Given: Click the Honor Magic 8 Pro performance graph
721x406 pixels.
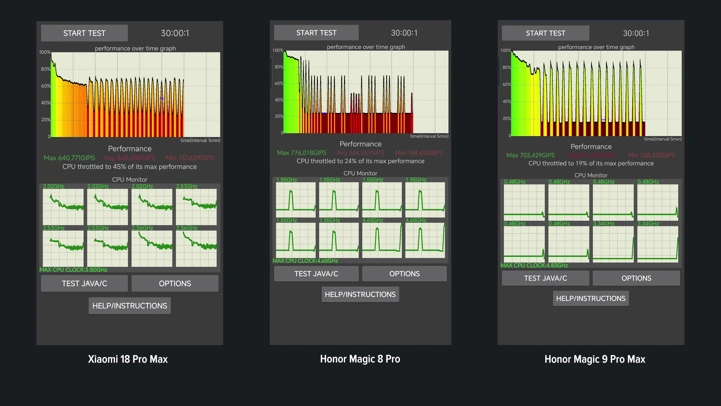Looking at the screenshot, I should (366, 92).
